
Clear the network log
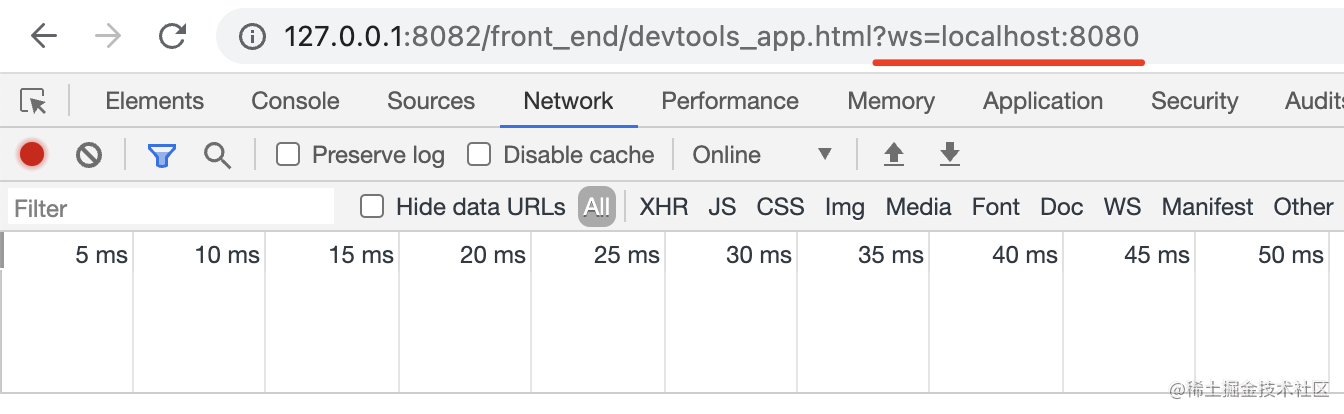89,155
